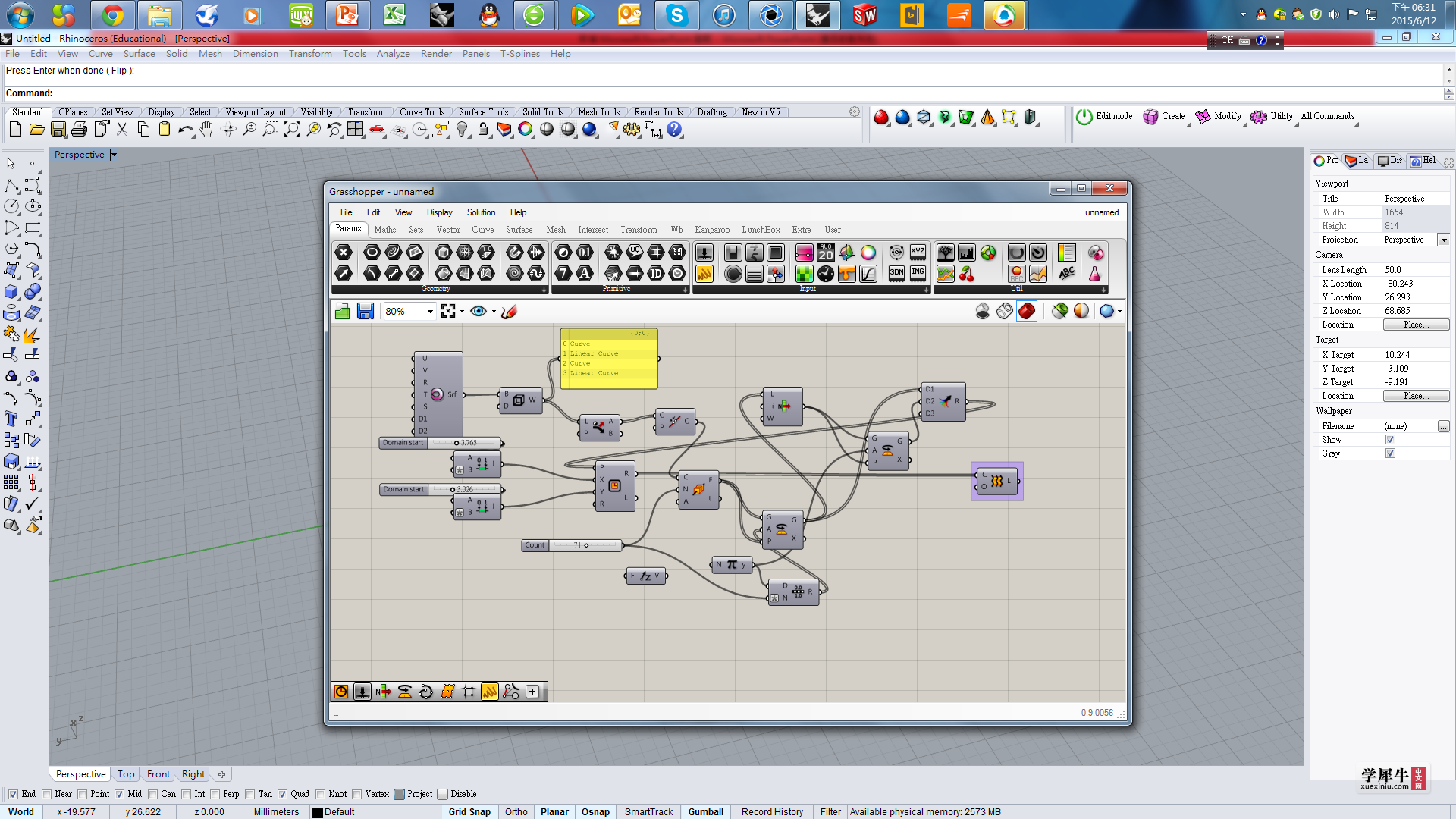Click the Grasshopper Open File green icon
Viewport: 1456px width, 819px height.
pyautogui.click(x=343, y=311)
